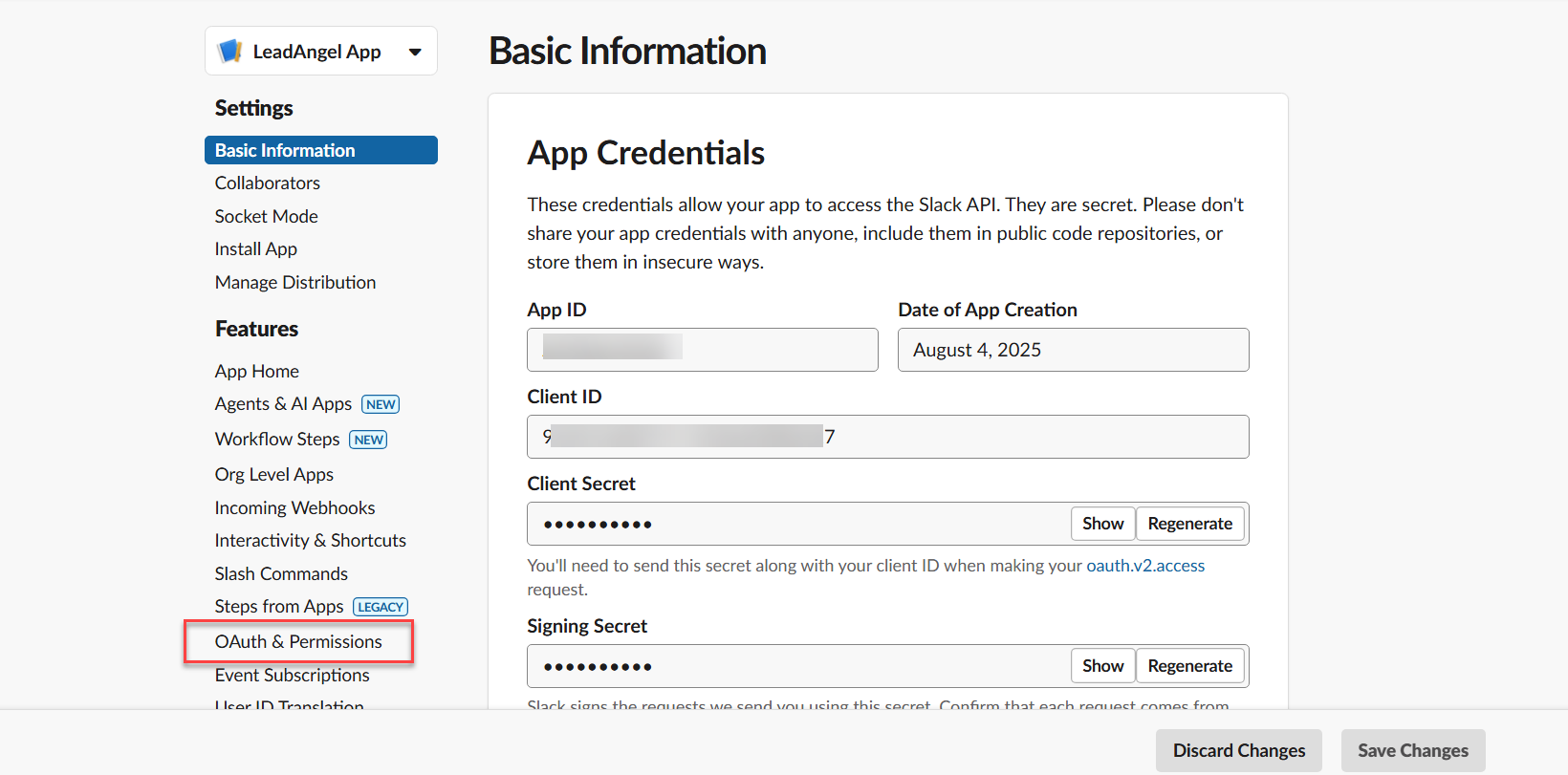The width and height of the screenshot is (1568, 775).
Task: Open the App Home feature
Action: click(257, 371)
